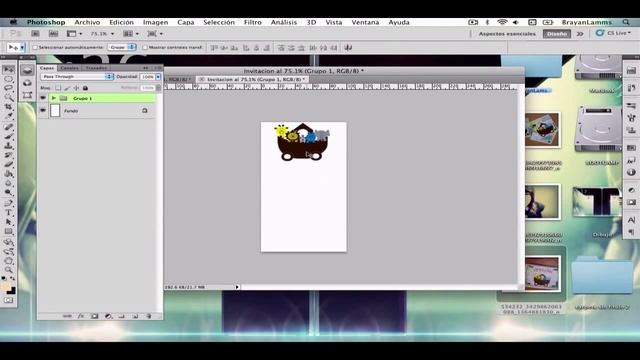640x360 pixels.
Task: Add a layer style with the fx icon
Action: 81,316
